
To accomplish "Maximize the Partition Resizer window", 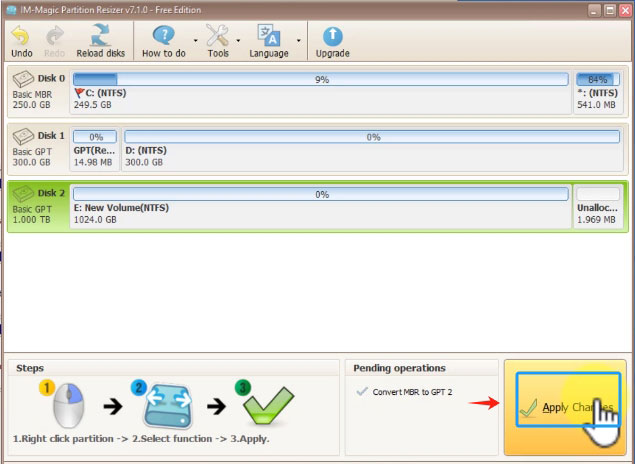I will [x=610, y=11].
